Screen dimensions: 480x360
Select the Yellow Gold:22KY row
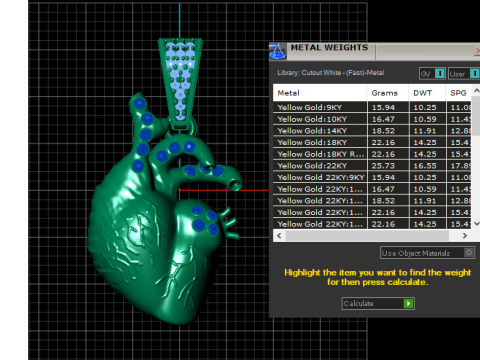click(372, 166)
